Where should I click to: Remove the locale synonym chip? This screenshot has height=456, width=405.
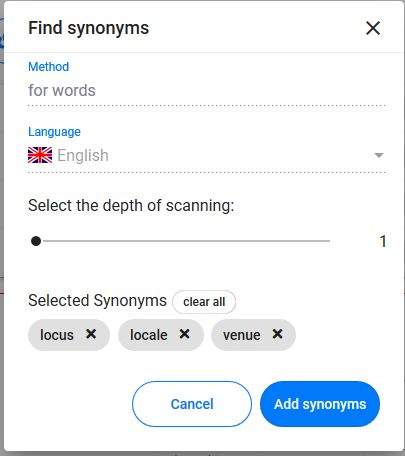(x=184, y=334)
